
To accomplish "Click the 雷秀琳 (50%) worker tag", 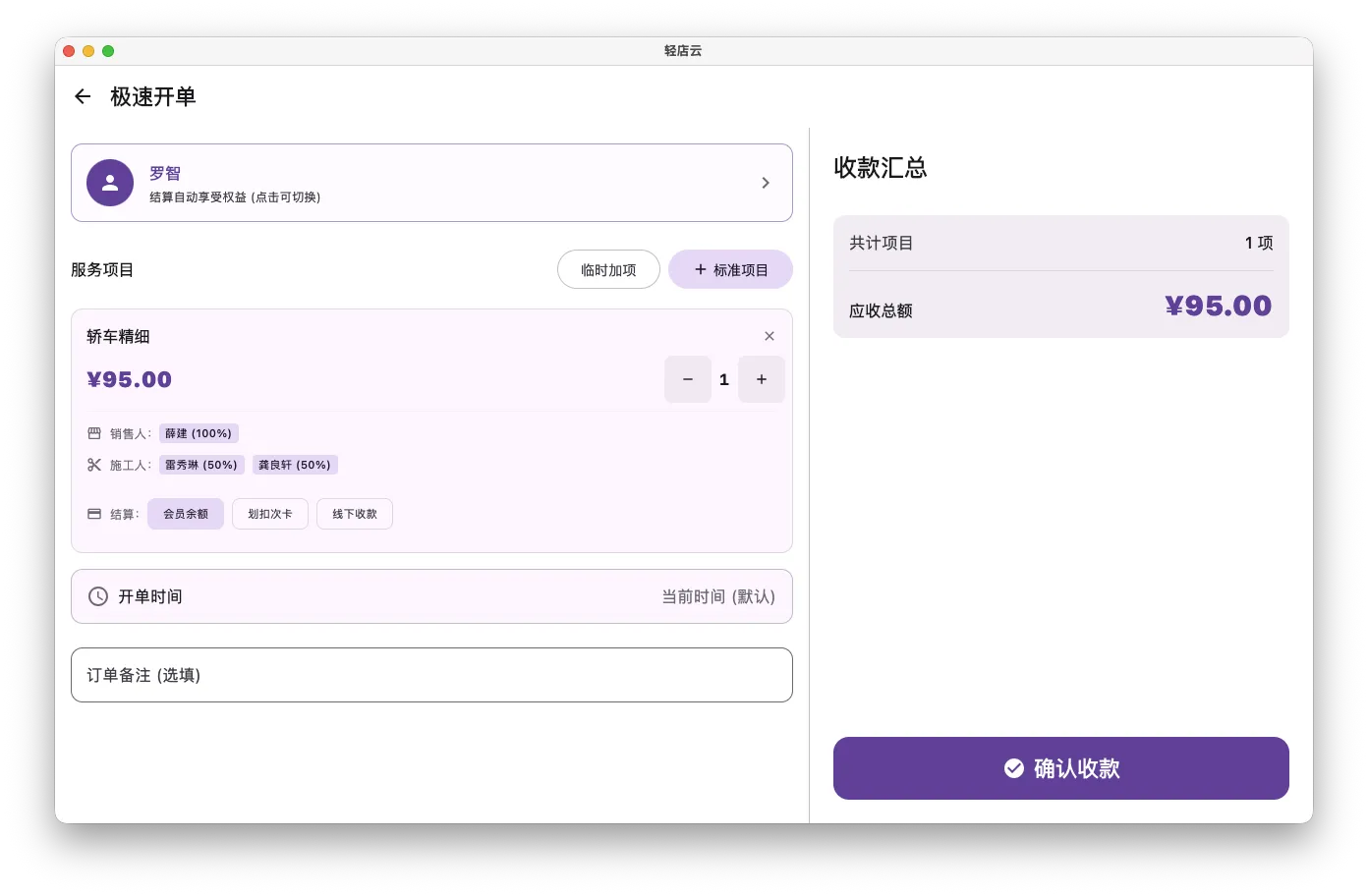I will coord(200,464).
